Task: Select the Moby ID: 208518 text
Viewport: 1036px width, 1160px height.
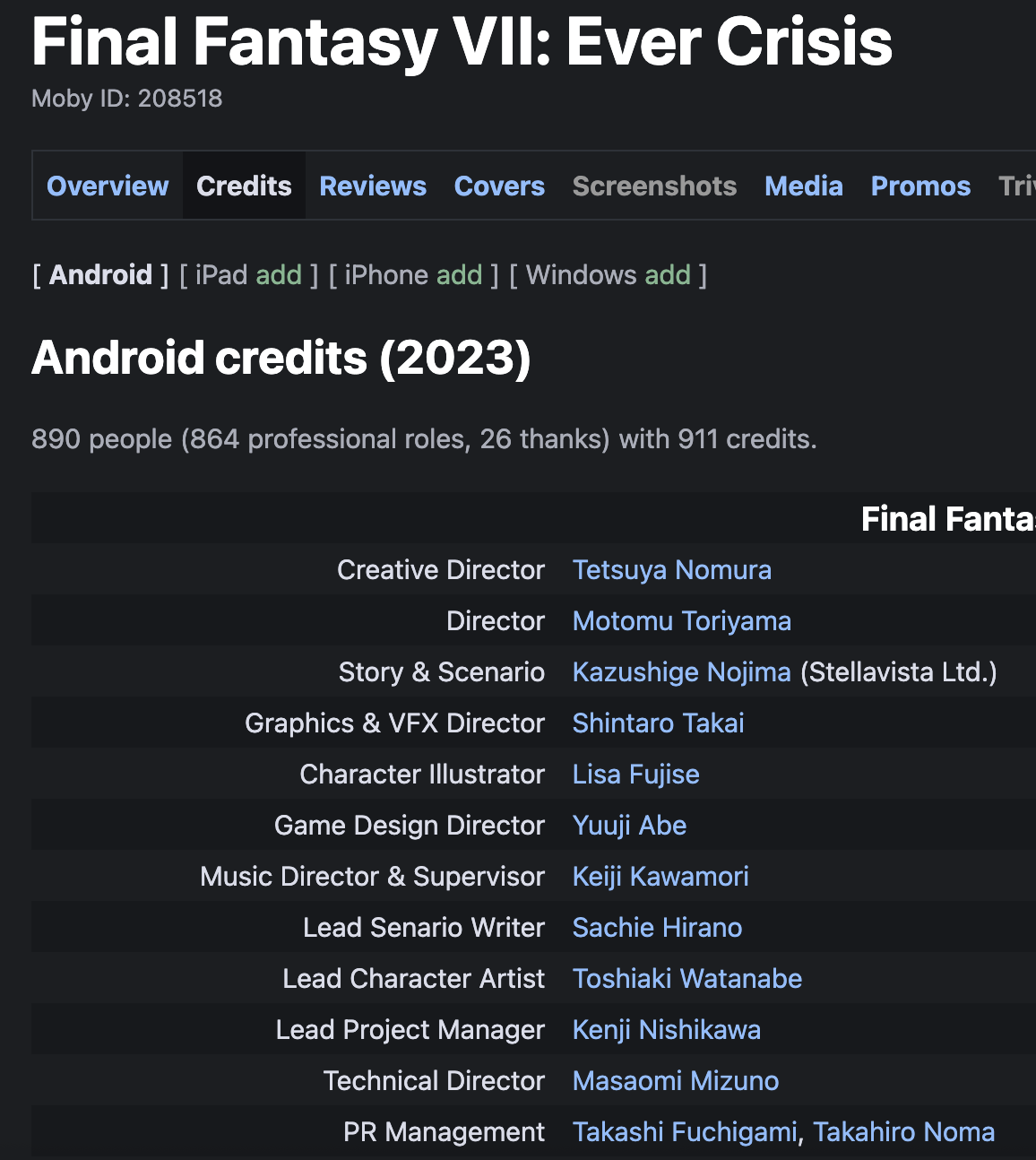Action: pyautogui.click(x=127, y=99)
